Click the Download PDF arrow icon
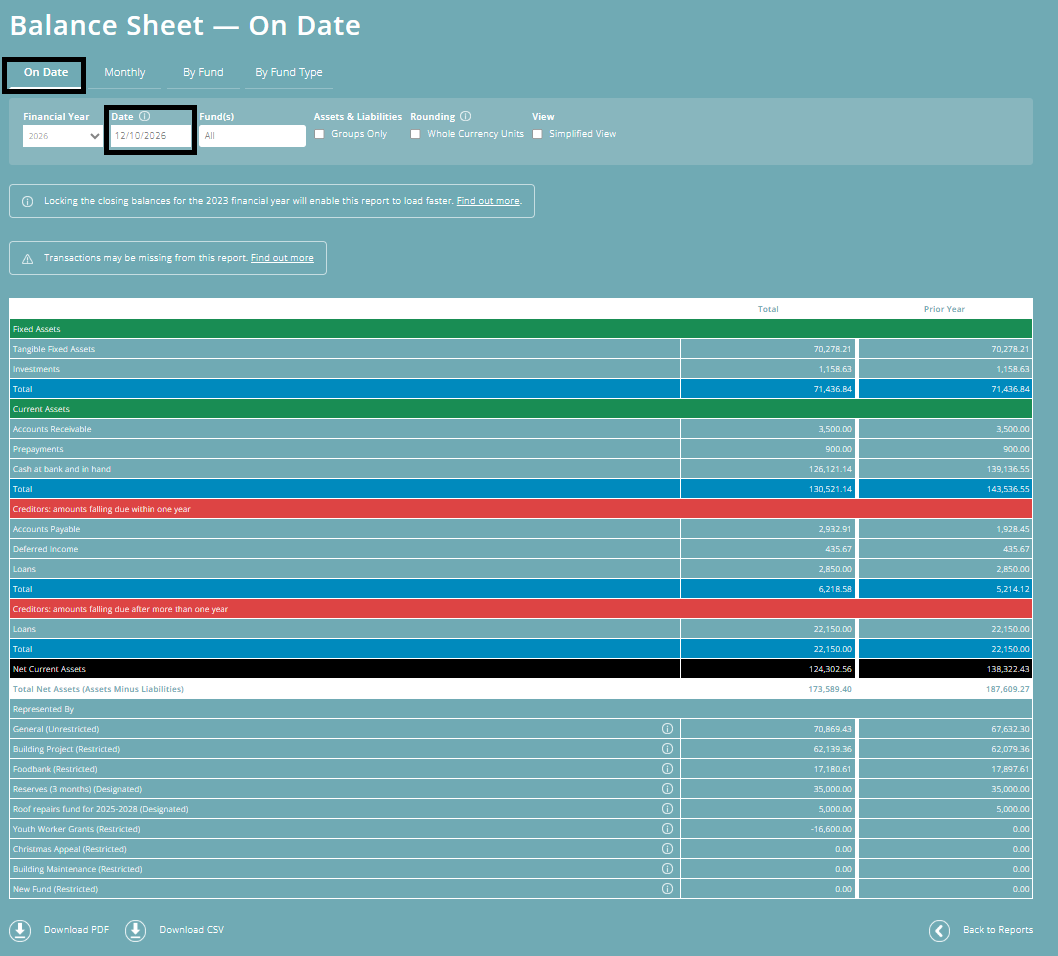Screen dimensions: 1058x956 (x=20, y=930)
